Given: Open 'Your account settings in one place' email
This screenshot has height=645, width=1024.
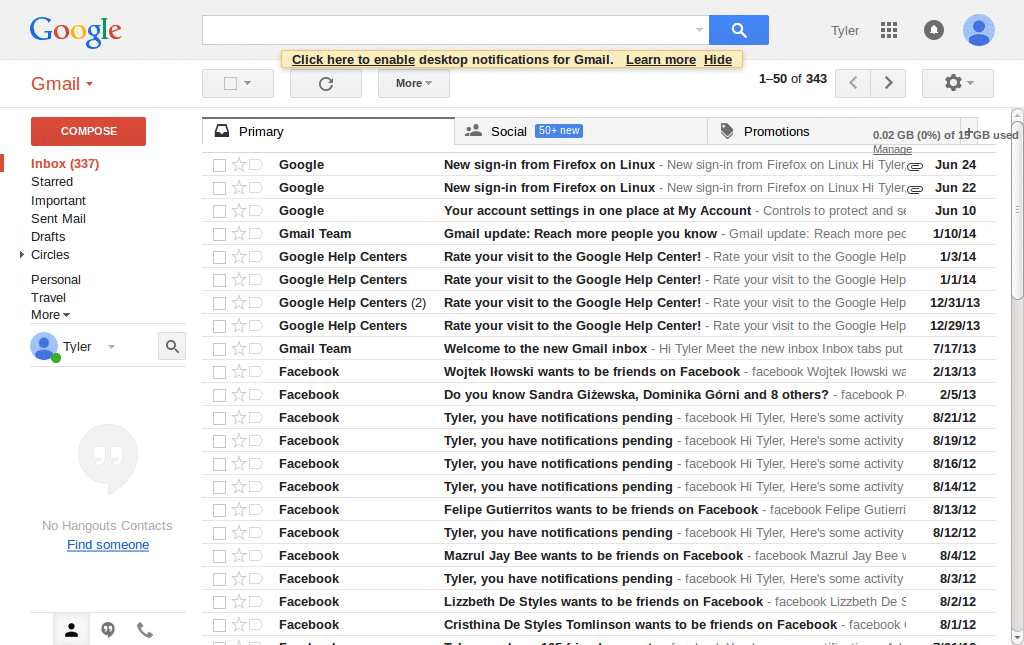Looking at the screenshot, I should coord(599,211).
